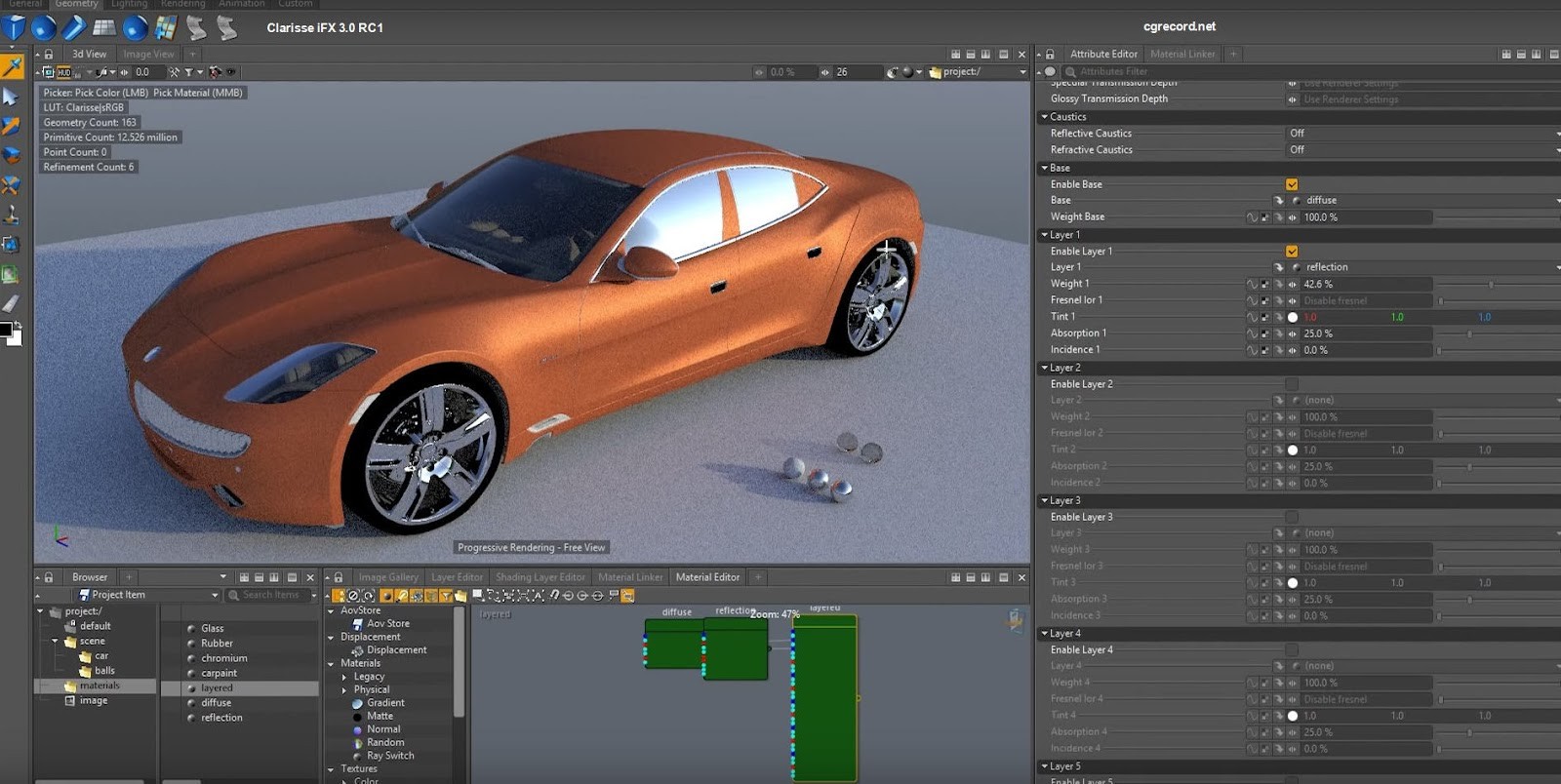Select the layered node in Material Editor graph
This screenshot has height=784, width=1561.
pyautogui.click(x=824, y=697)
